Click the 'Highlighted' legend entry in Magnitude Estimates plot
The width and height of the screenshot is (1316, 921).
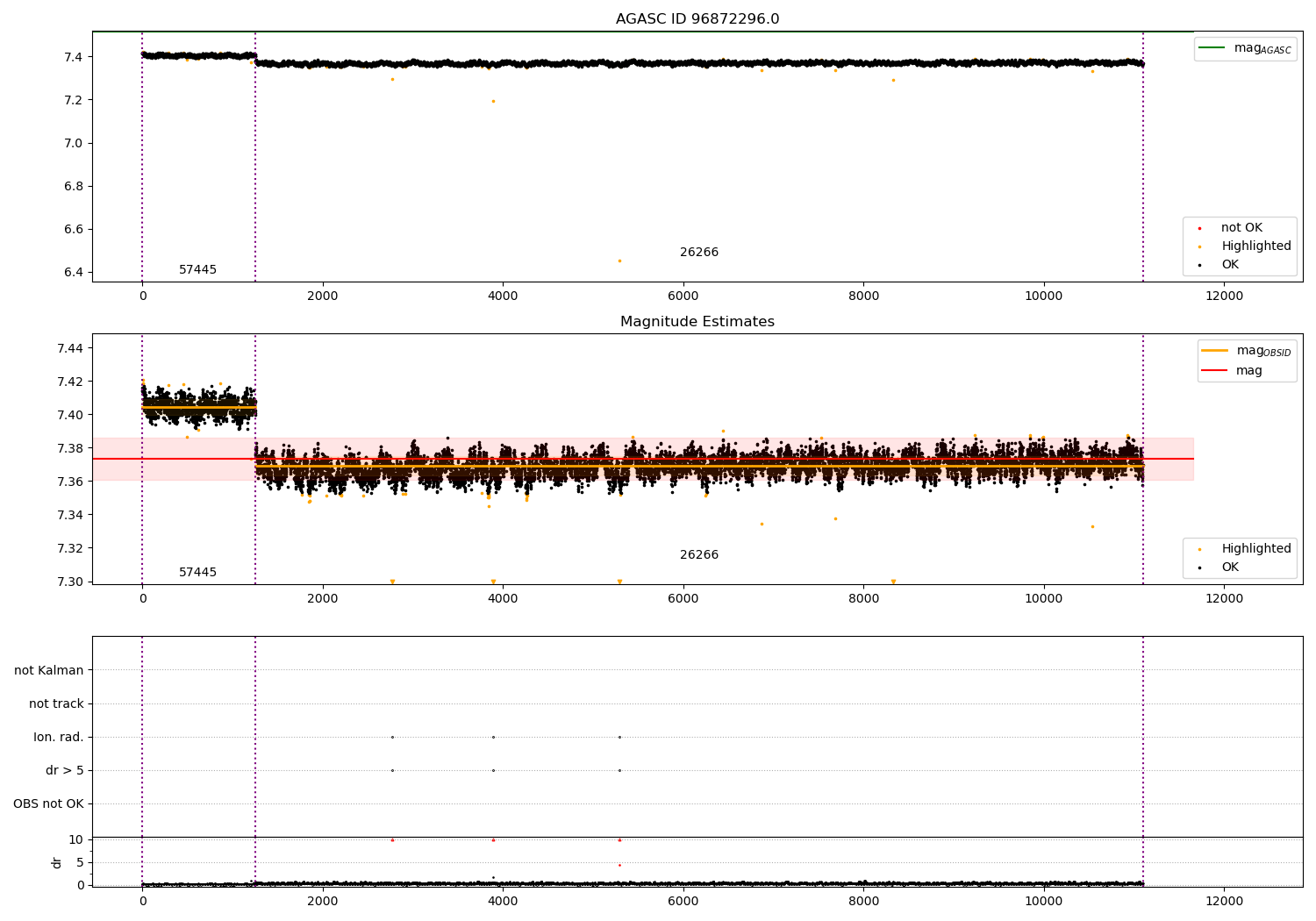[x=1256, y=548]
